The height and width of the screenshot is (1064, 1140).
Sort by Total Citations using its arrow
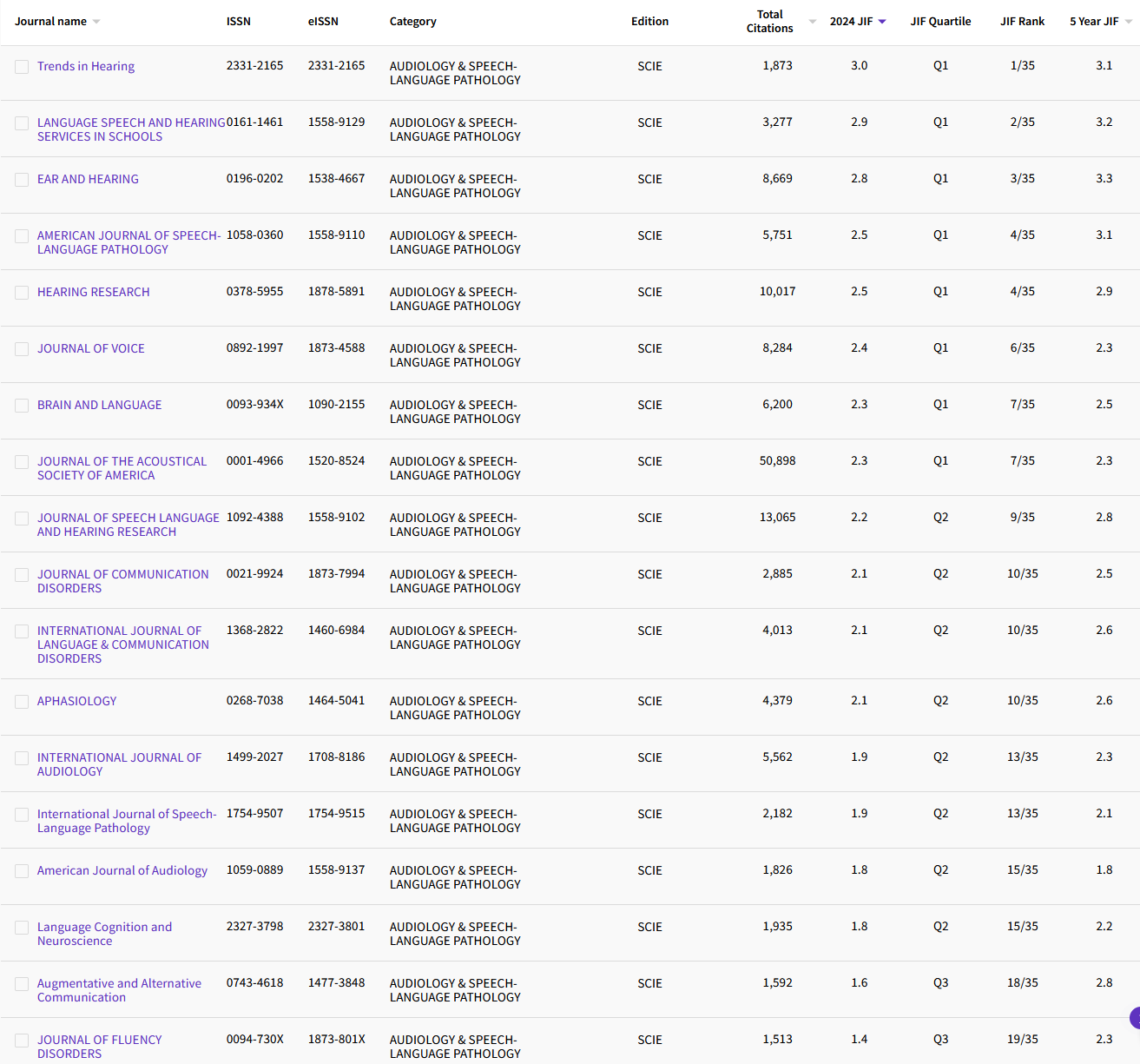(x=812, y=22)
